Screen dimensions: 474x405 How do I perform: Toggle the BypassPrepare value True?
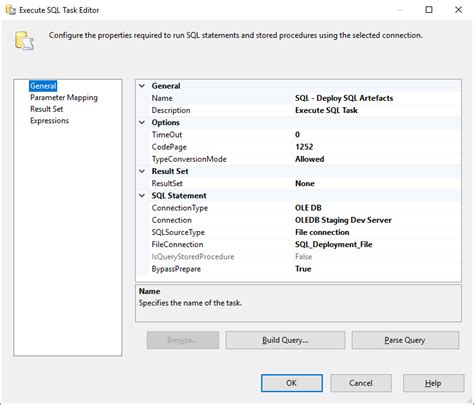point(303,269)
